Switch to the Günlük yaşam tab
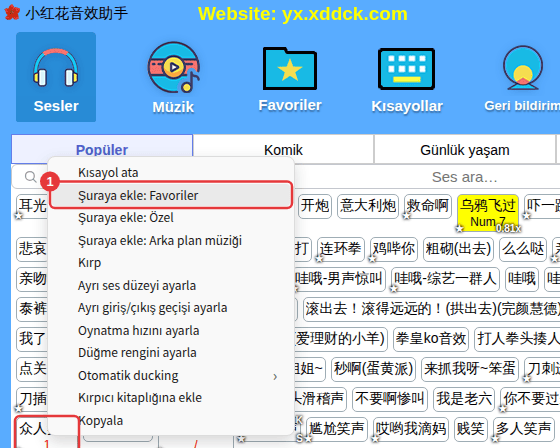 pyautogui.click(x=465, y=150)
